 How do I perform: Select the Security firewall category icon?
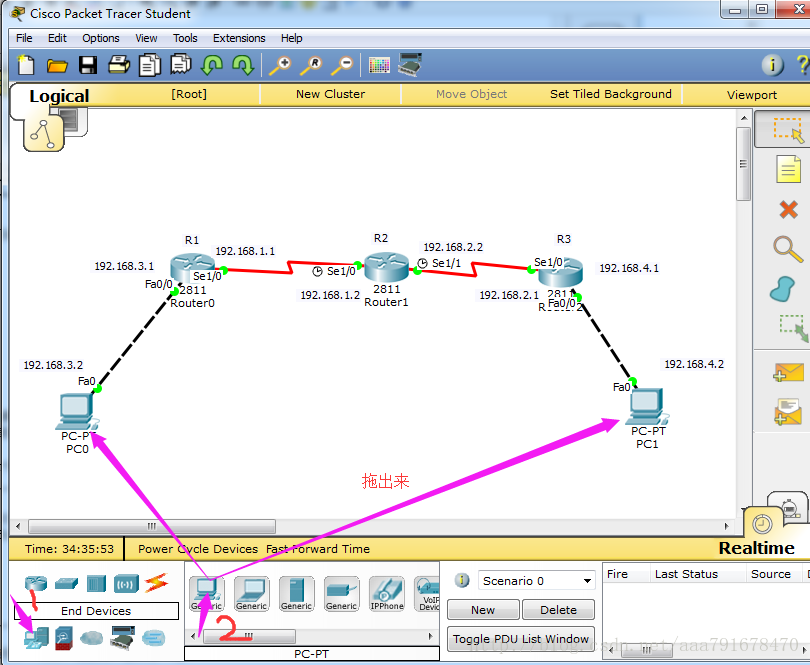point(64,638)
